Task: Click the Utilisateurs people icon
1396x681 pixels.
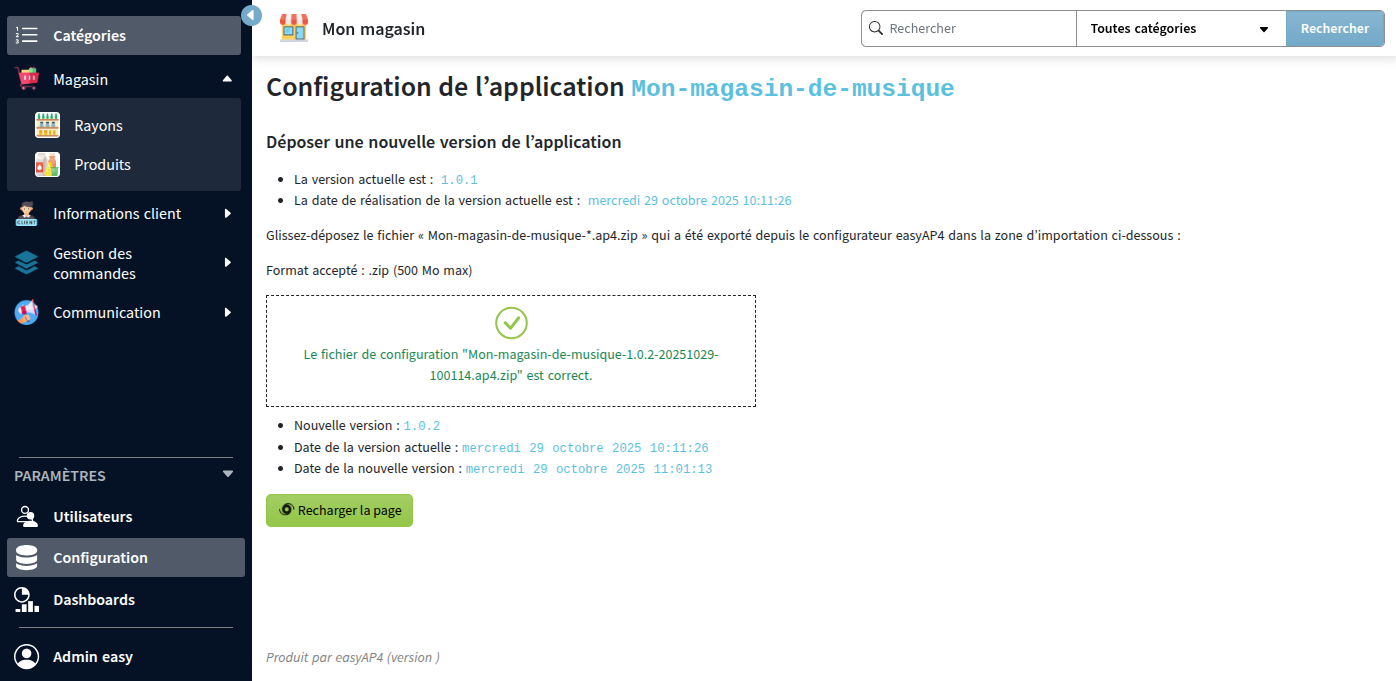Action: click(x=27, y=516)
